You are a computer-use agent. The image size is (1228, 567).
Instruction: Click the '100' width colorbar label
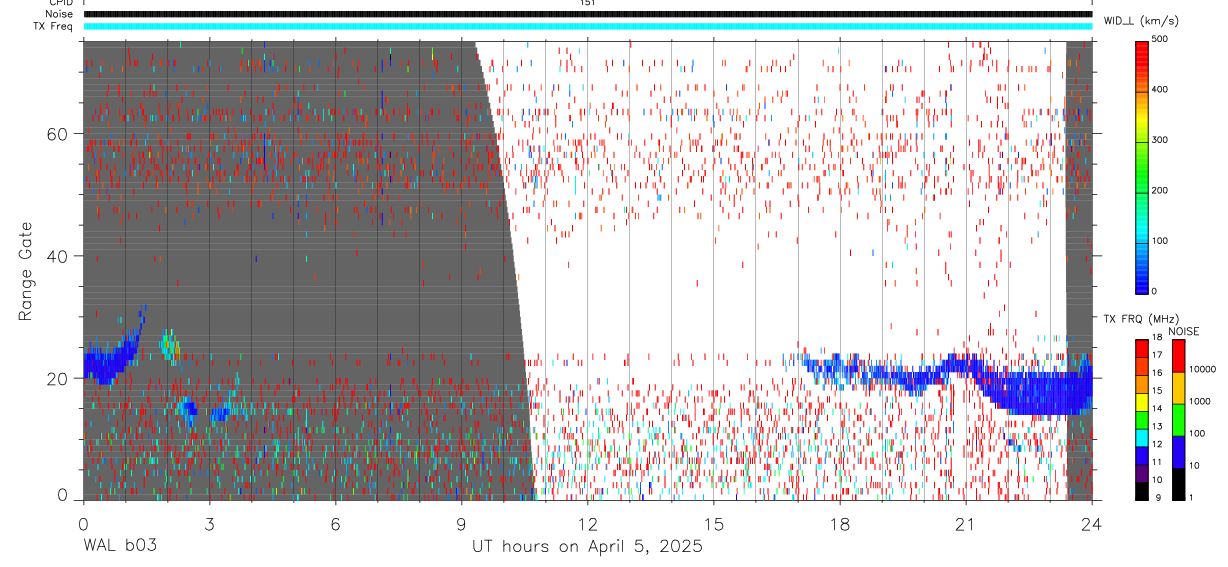click(1161, 241)
